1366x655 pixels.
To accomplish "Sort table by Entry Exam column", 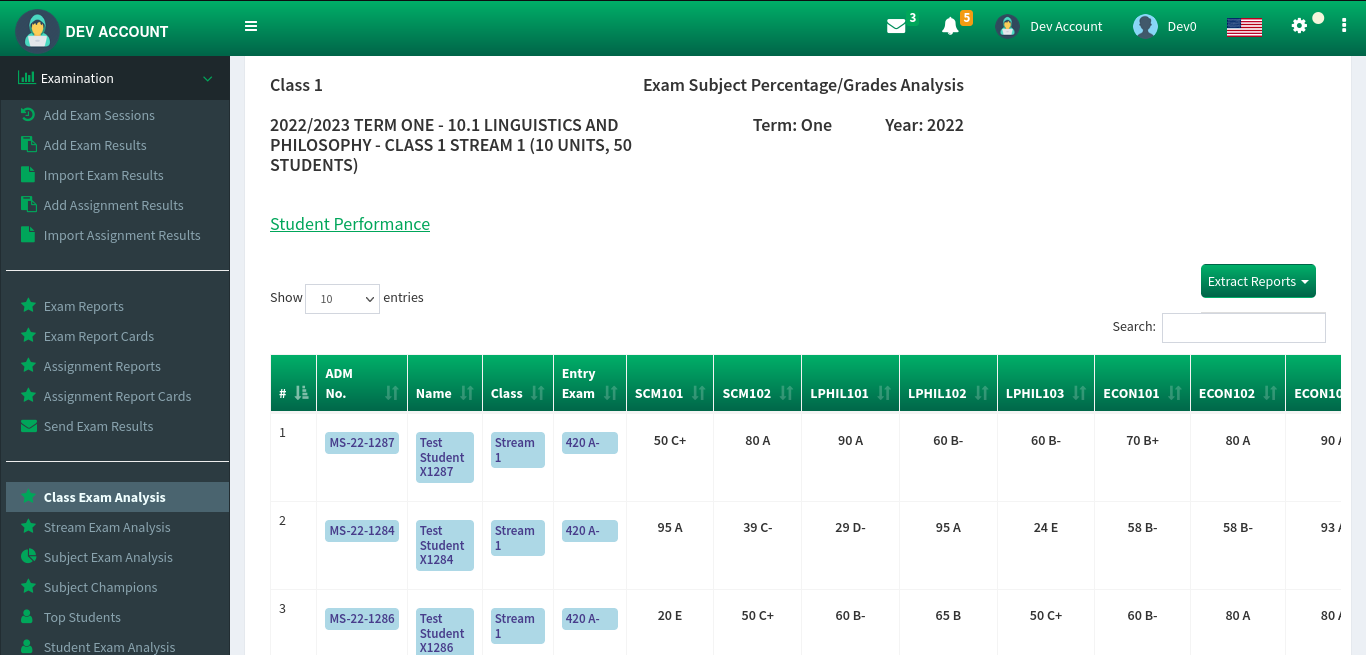I will point(590,383).
